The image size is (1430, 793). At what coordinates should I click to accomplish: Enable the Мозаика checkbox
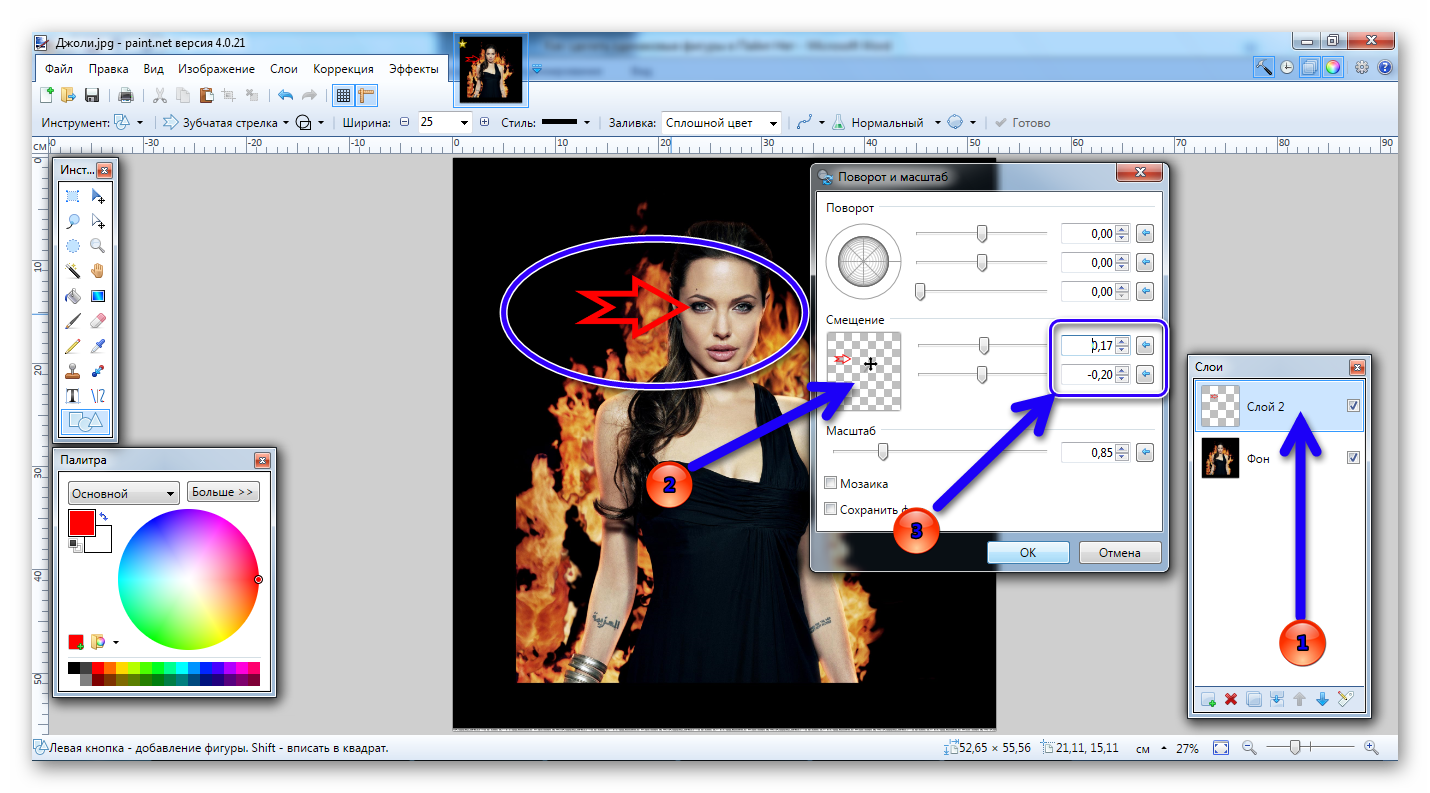[x=831, y=483]
